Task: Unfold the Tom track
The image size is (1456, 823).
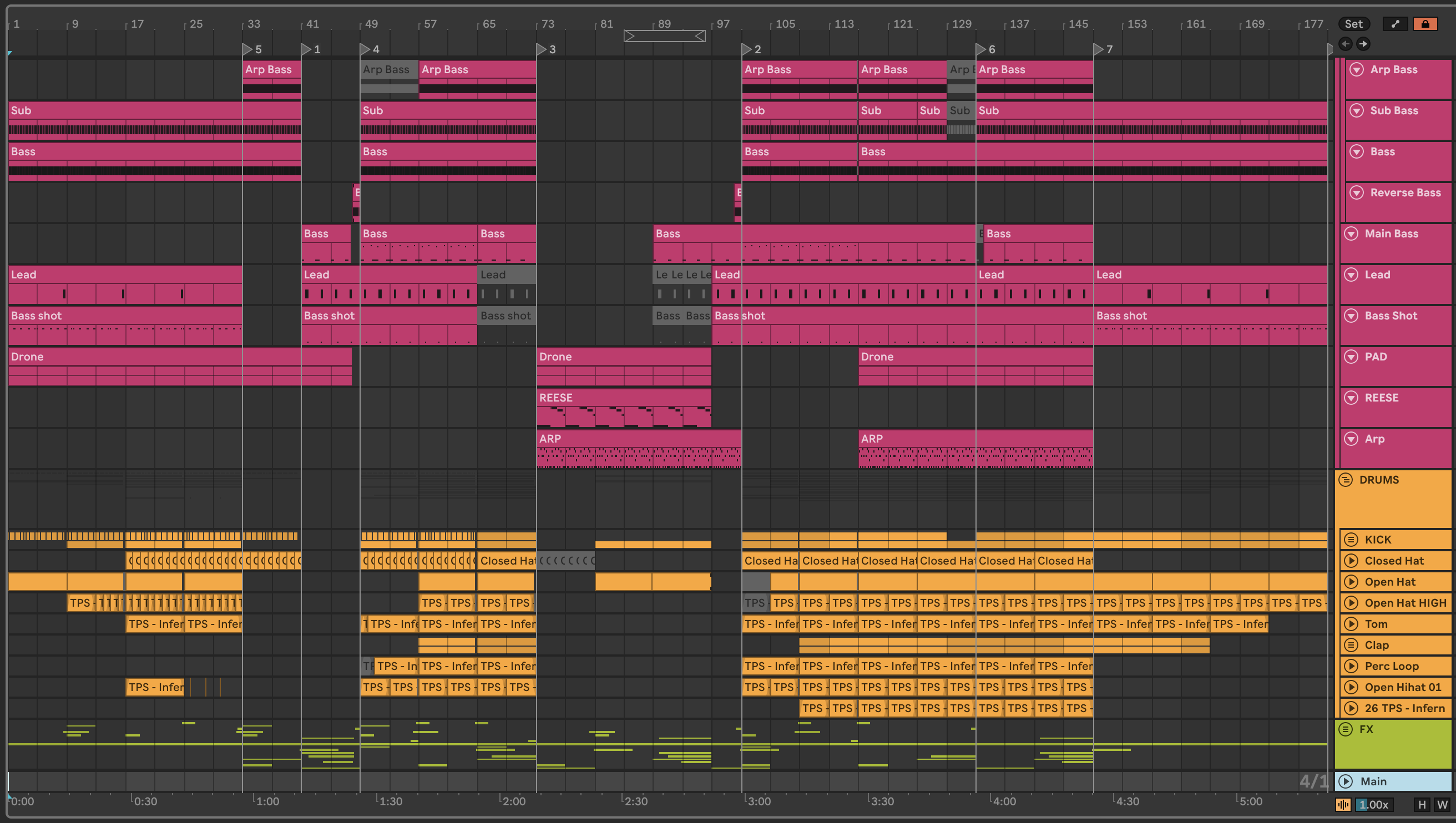Action: (x=1351, y=624)
